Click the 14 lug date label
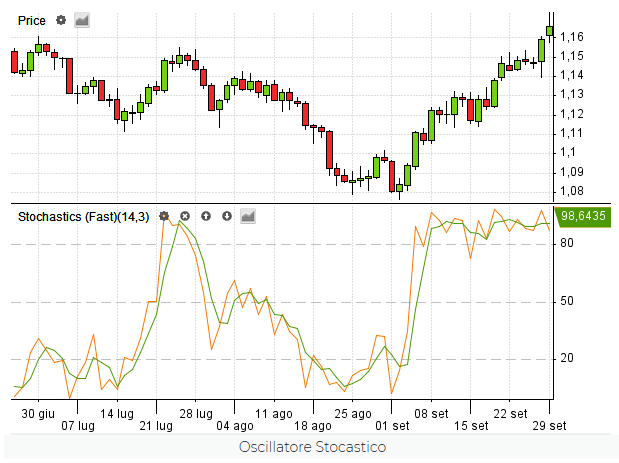The height and width of the screenshot is (463, 619). pyautogui.click(x=117, y=414)
